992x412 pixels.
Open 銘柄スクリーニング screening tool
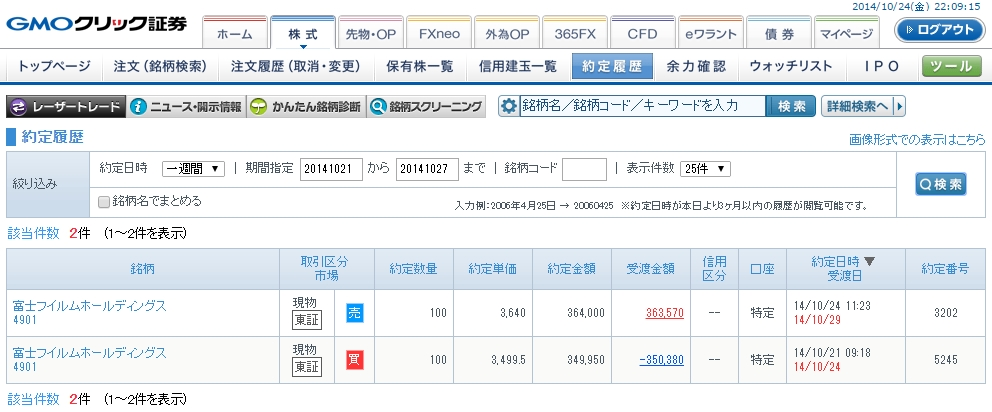pos(427,107)
